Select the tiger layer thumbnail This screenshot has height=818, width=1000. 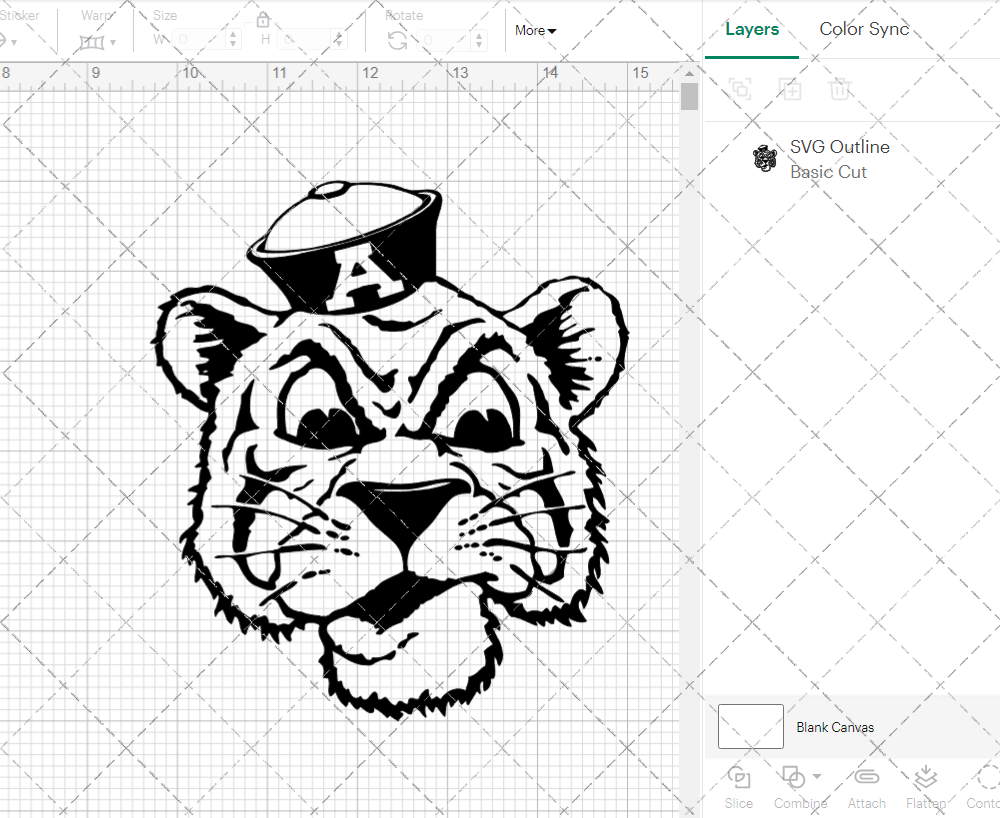pyautogui.click(x=765, y=158)
